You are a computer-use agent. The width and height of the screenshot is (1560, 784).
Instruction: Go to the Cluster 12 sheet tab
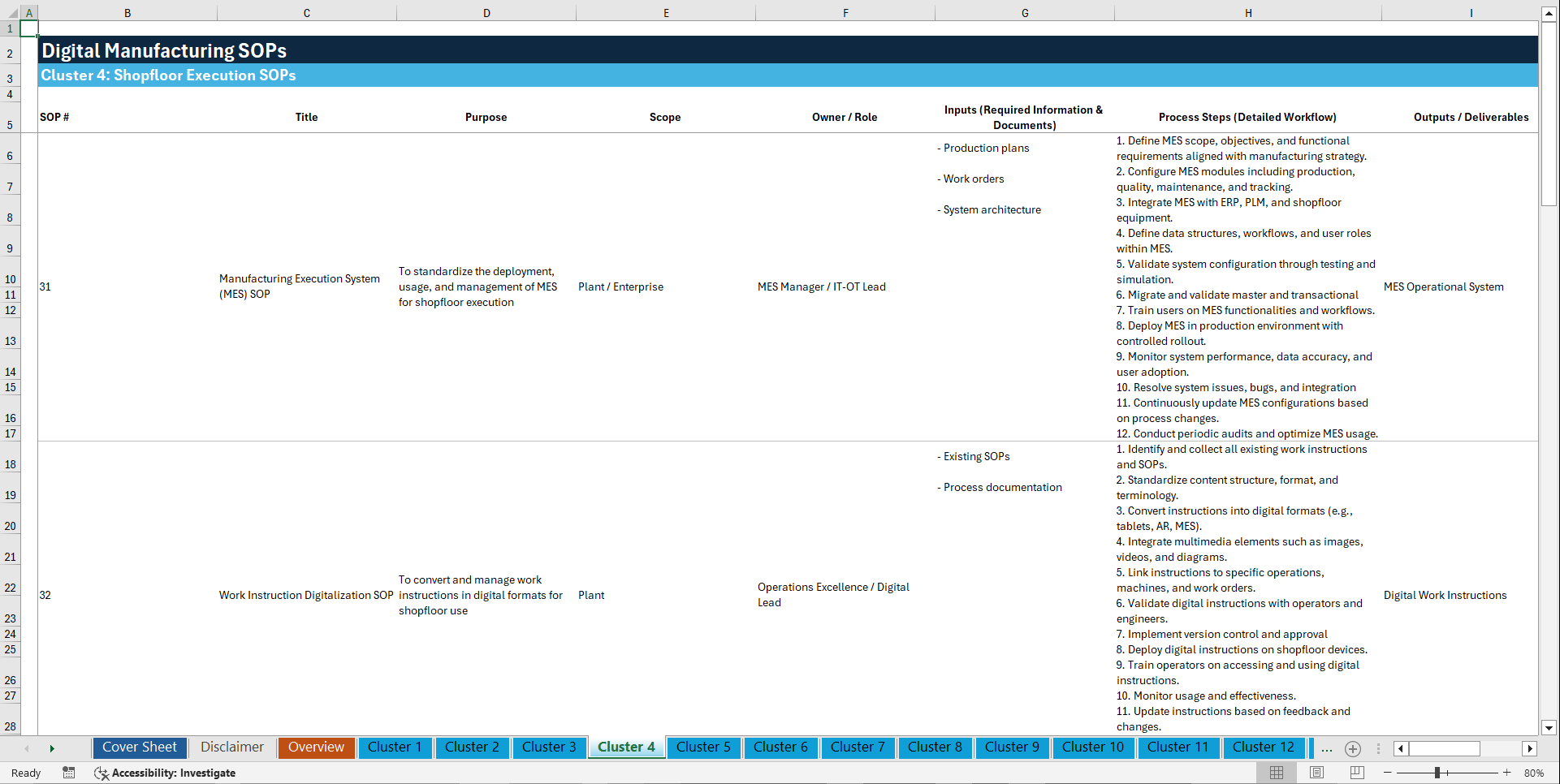click(x=1263, y=747)
